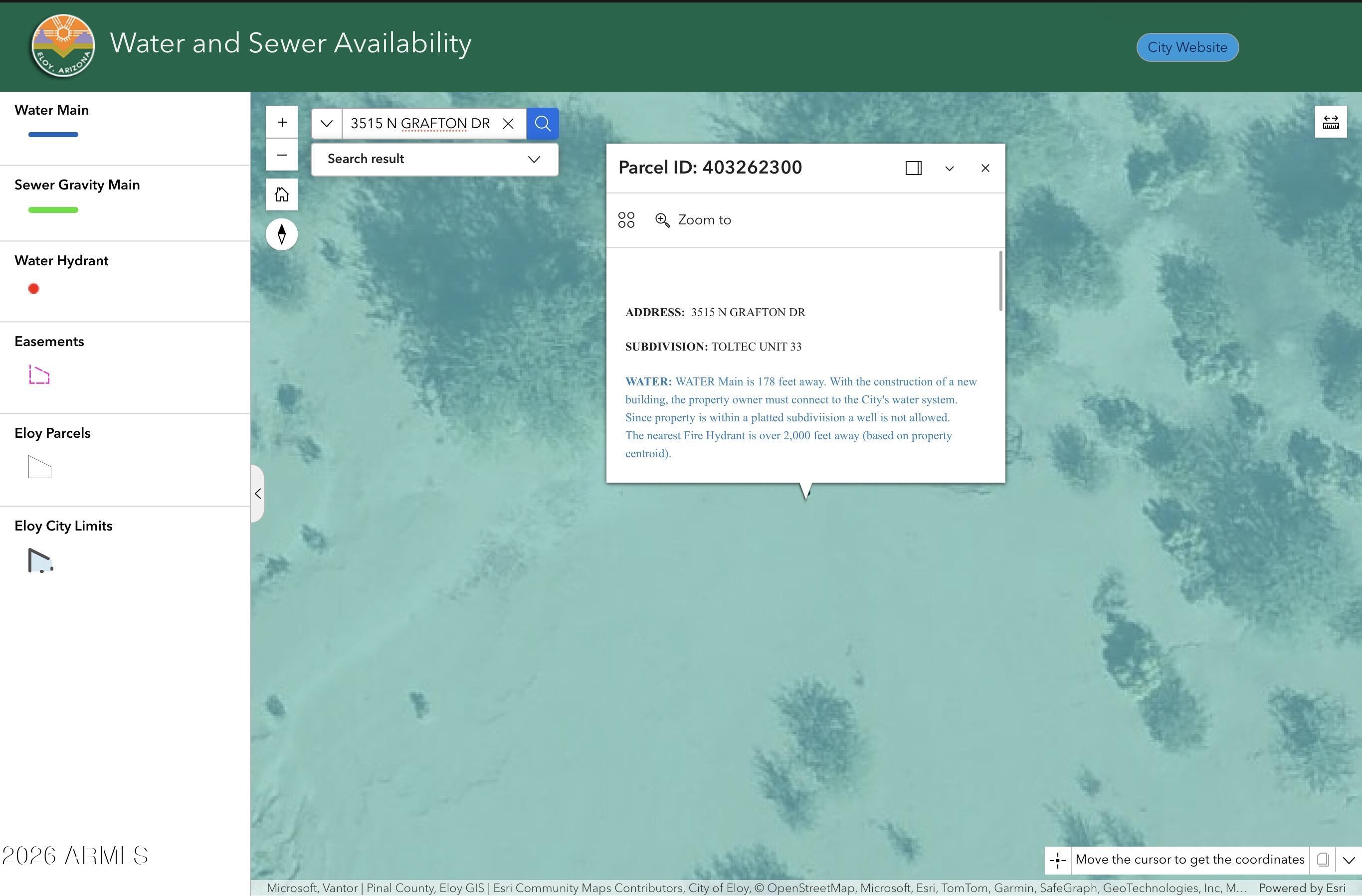The image size is (1362, 896).
Task: Toggle coordinate capture crosshair button
Action: 1058,860
